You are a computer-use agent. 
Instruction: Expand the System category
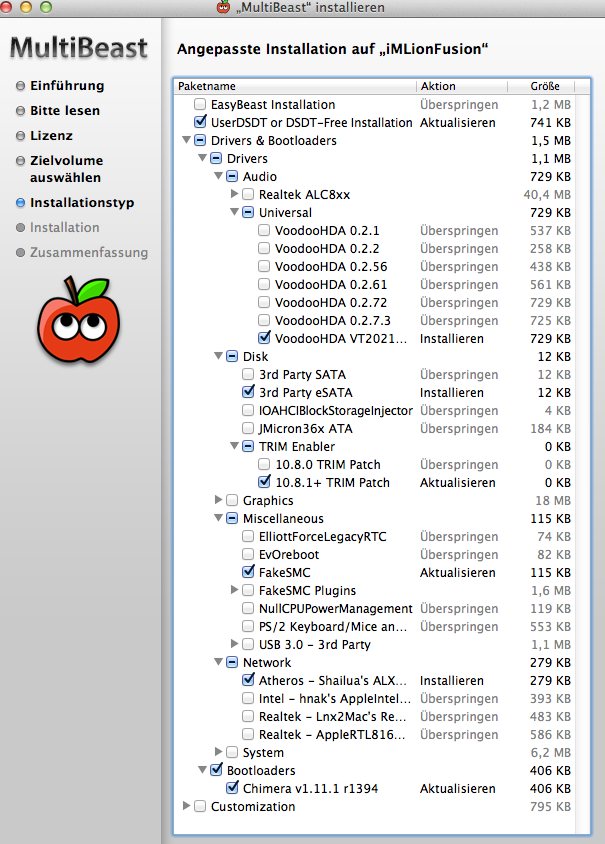(218, 751)
